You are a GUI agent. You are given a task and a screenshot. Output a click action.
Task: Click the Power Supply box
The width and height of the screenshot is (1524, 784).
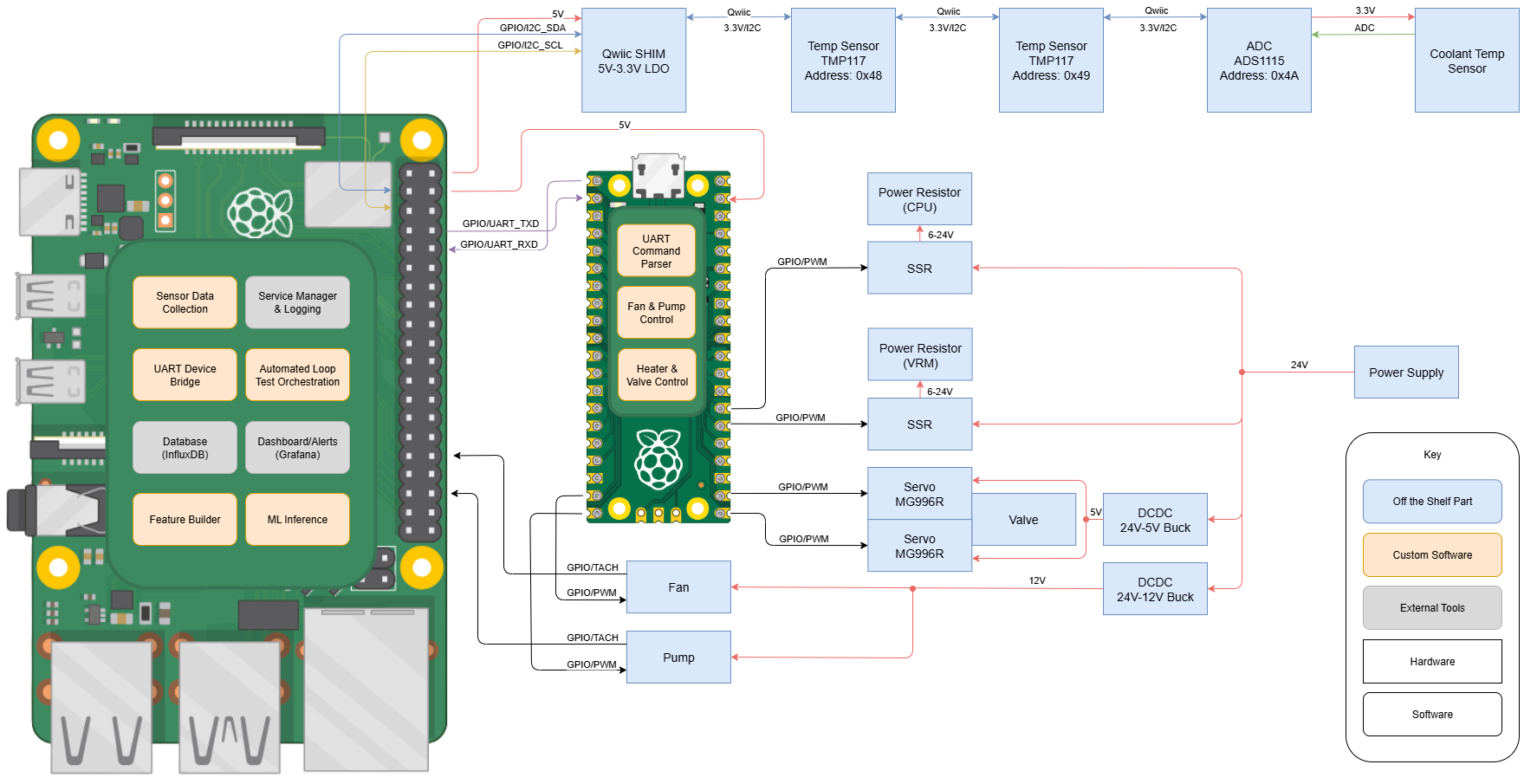pos(1405,373)
